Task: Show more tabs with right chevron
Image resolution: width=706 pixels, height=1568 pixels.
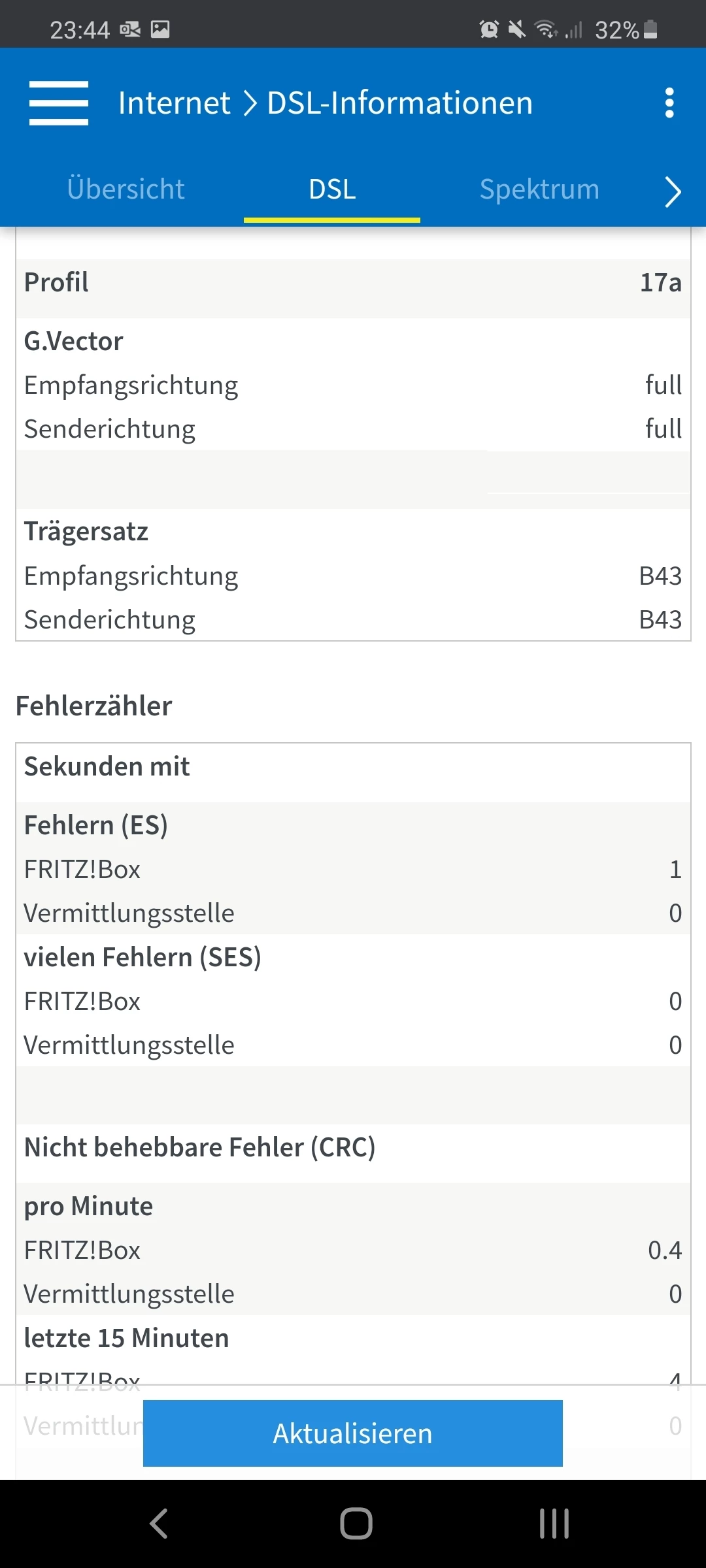Action: point(673,191)
